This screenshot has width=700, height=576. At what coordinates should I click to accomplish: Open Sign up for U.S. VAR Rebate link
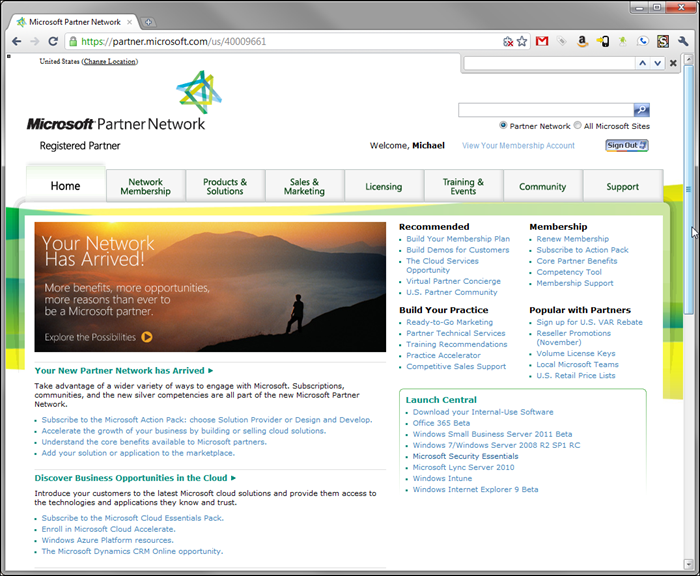click(590, 322)
